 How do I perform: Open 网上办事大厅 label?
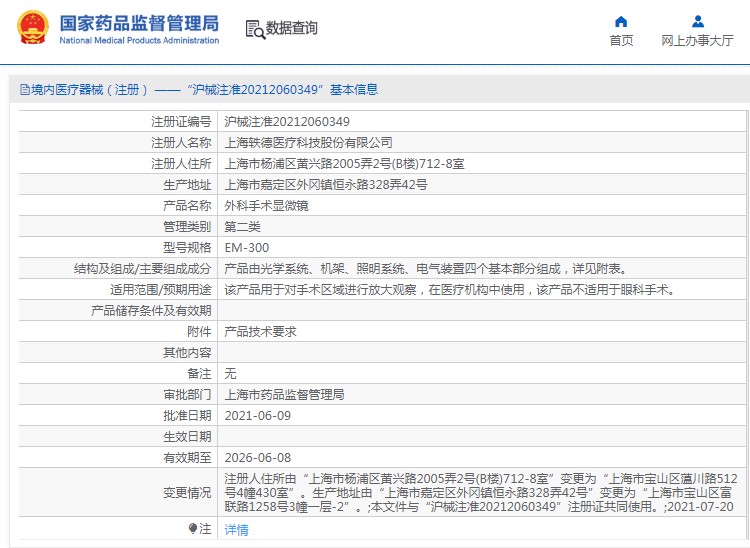pos(697,41)
